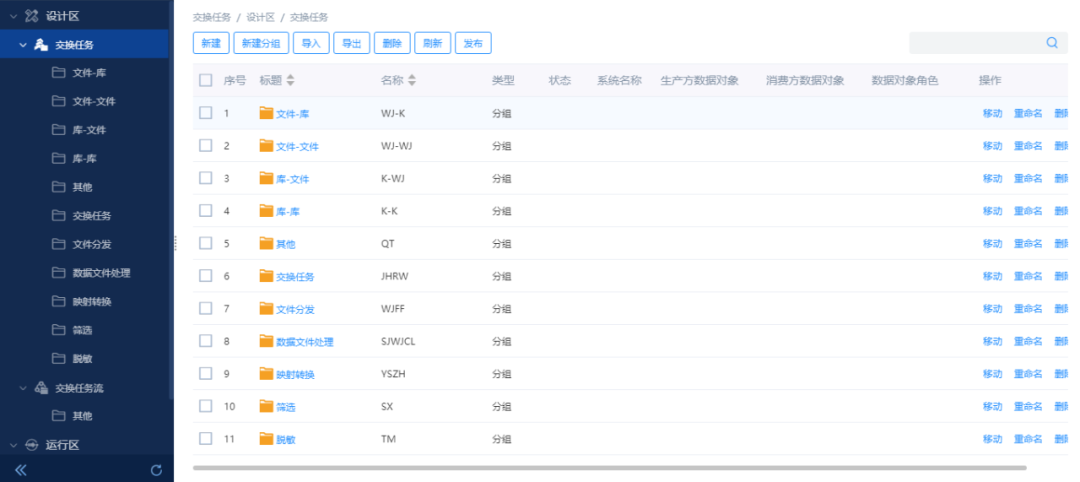Image resolution: width=1080 pixels, height=482 pixels.
Task: Select 映射转换 in the sidebar tree
Action: (x=91, y=302)
